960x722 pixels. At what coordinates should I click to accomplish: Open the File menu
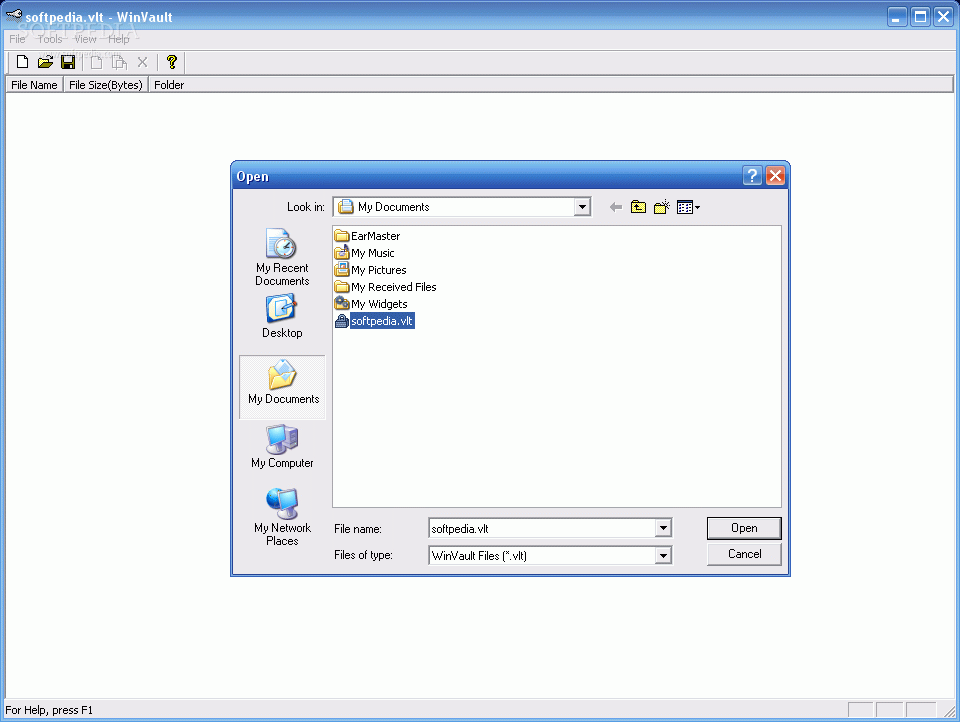pos(17,39)
